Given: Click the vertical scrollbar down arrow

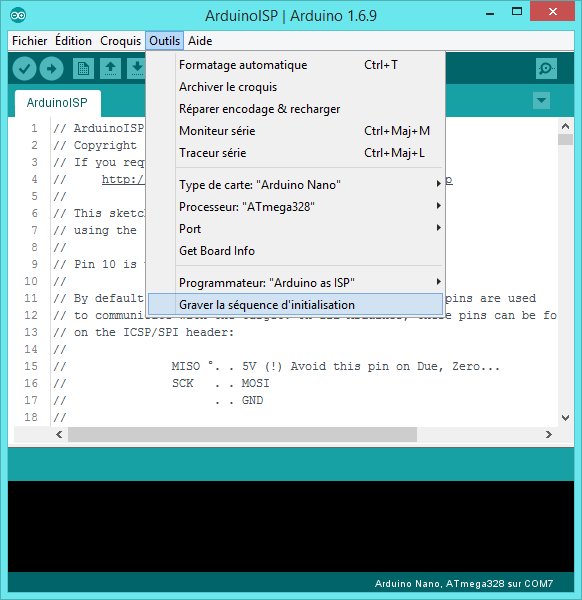Looking at the screenshot, I should click(565, 418).
